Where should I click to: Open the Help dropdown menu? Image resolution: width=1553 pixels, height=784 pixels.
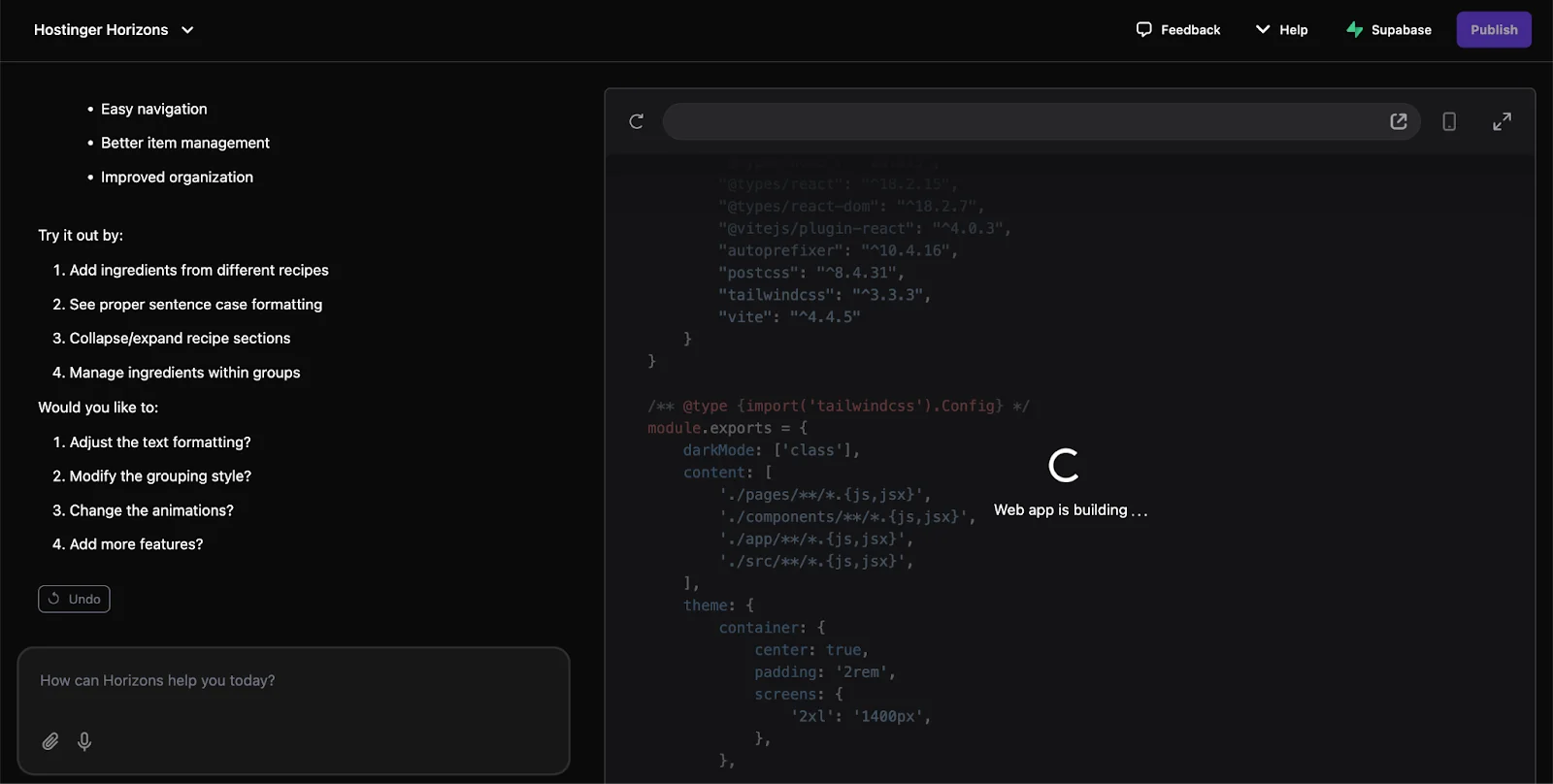click(x=1281, y=30)
